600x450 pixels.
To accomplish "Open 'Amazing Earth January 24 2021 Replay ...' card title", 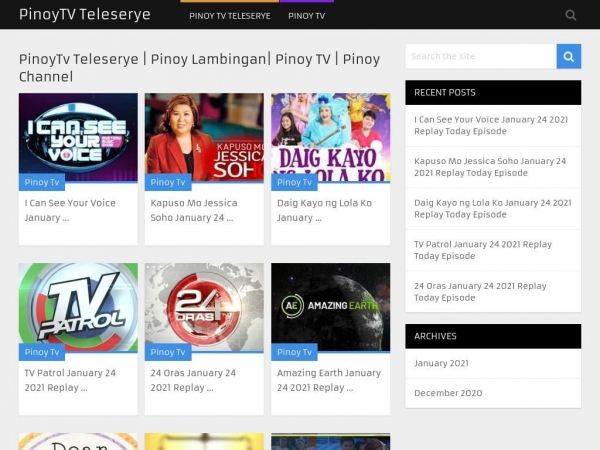I will (329, 380).
